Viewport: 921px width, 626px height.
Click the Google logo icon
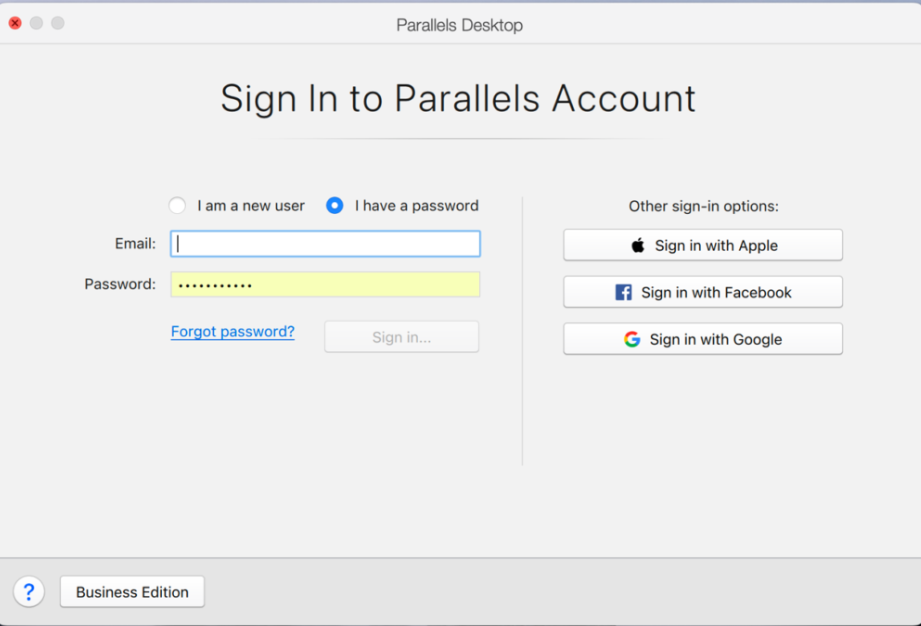click(x=632, y=339)
